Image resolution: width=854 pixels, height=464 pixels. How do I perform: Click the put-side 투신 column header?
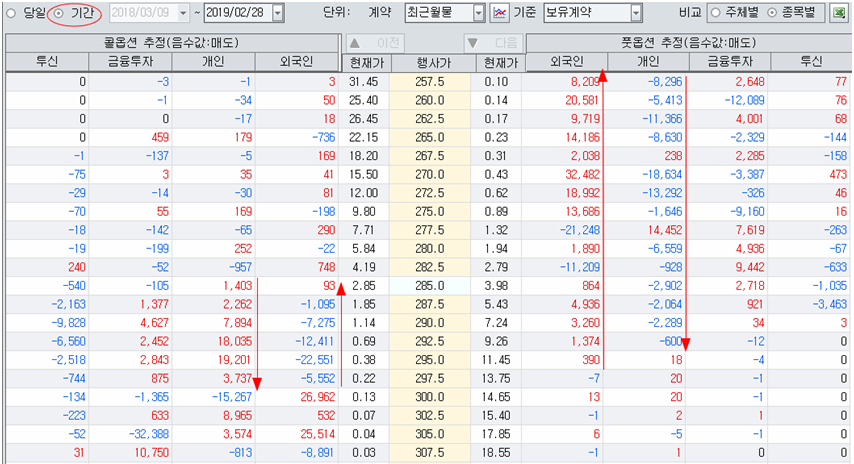point(811,62)
